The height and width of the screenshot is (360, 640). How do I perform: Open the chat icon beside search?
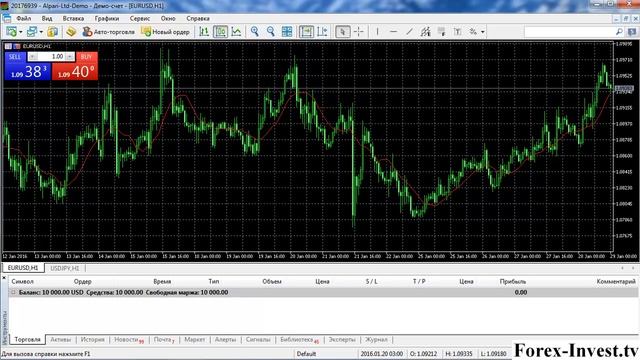coord(632,31)
